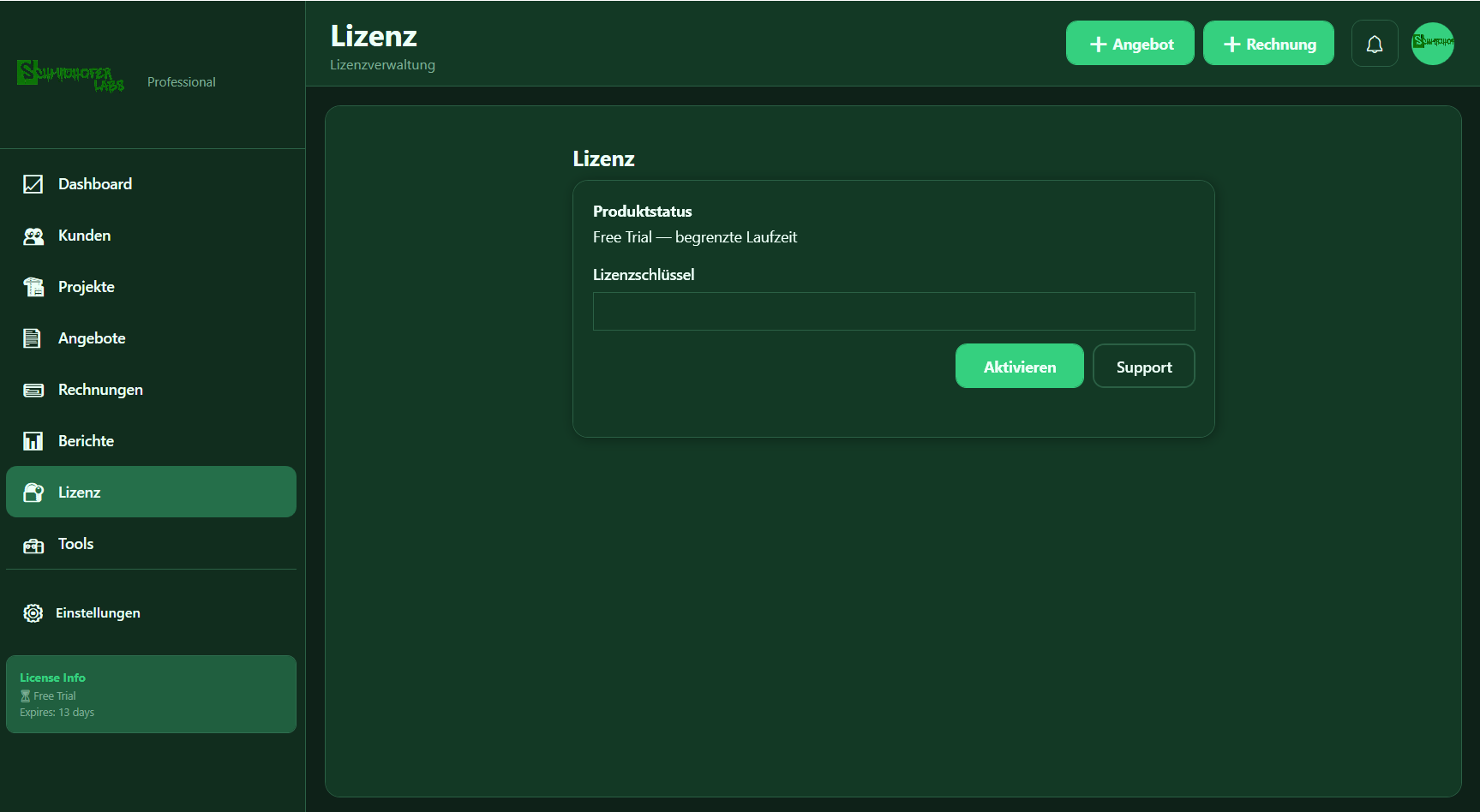Select the Dashboard icon in the sidebar

pos(33,183)
